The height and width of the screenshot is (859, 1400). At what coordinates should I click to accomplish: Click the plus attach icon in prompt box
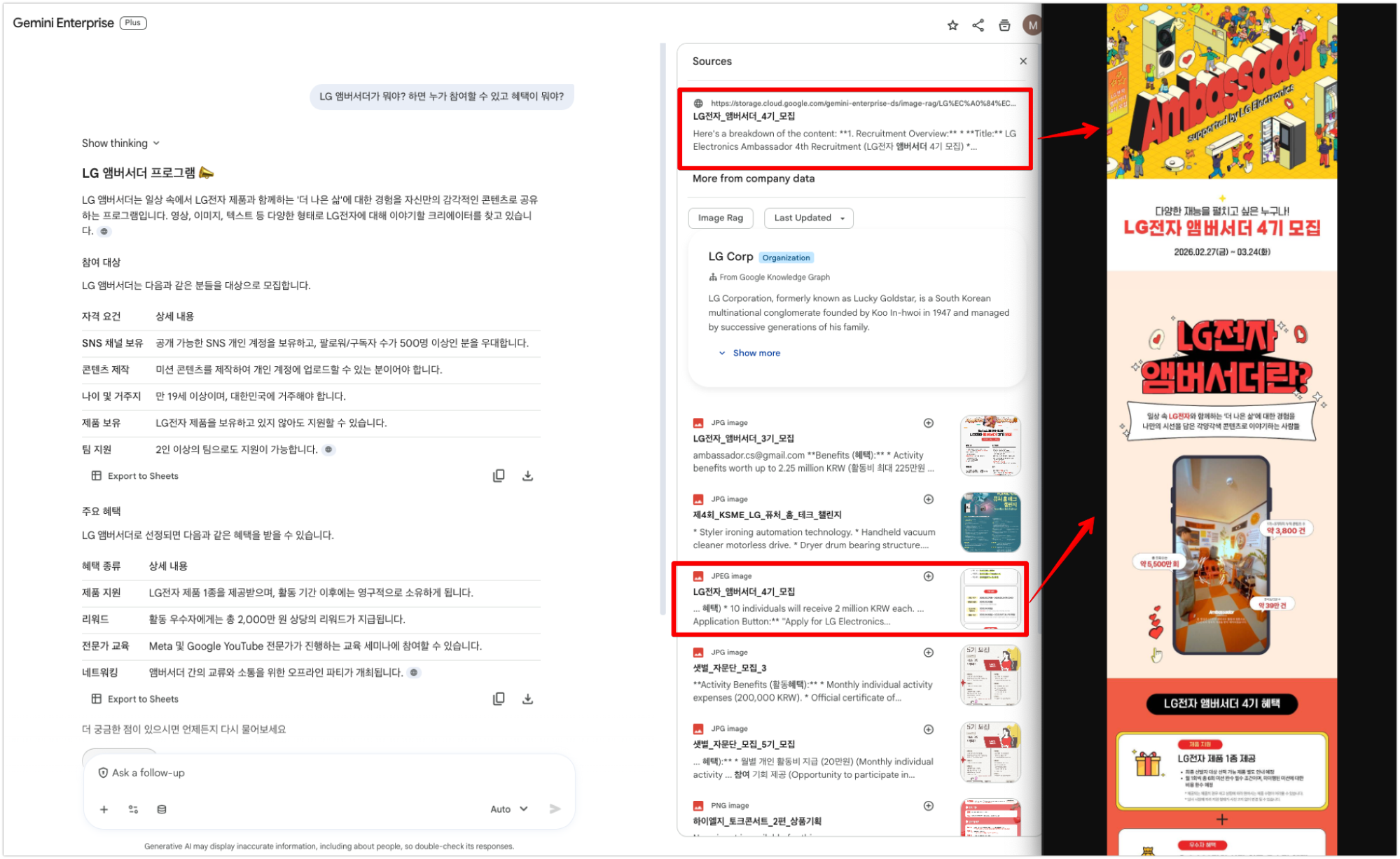point(104,810)
